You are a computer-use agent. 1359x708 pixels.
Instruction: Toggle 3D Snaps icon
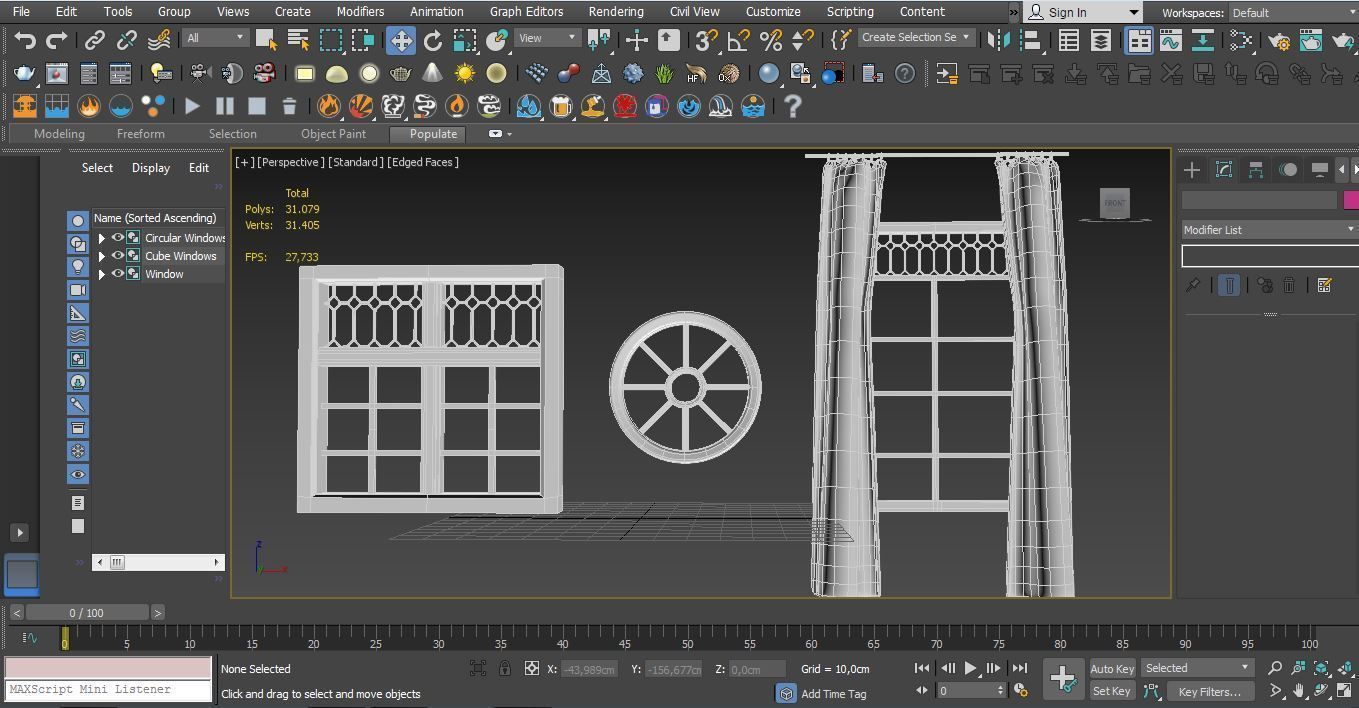pos(706,40)
